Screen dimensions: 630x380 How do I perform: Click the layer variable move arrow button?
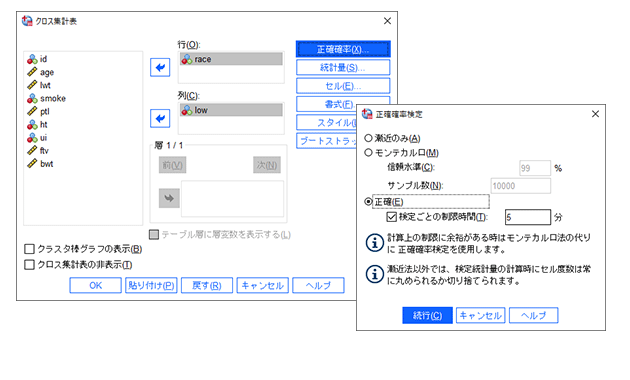[169, 198]
